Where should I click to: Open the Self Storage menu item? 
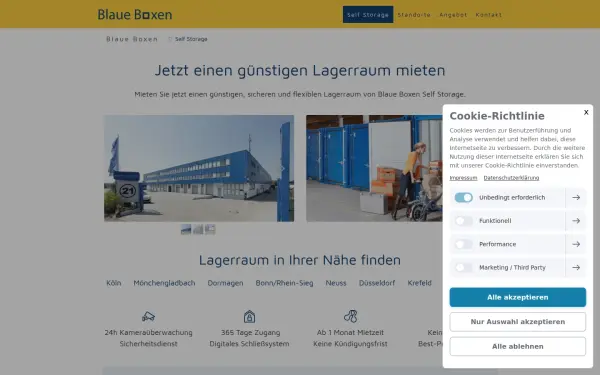(368, 15)
